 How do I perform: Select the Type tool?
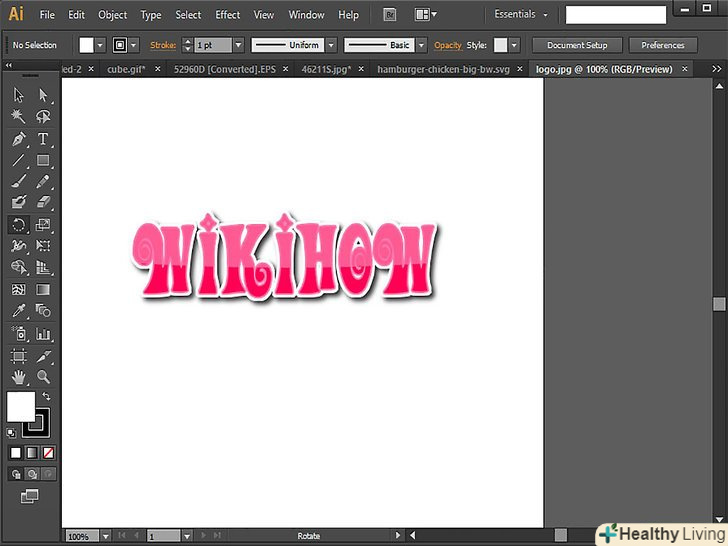tap(43, 138)
